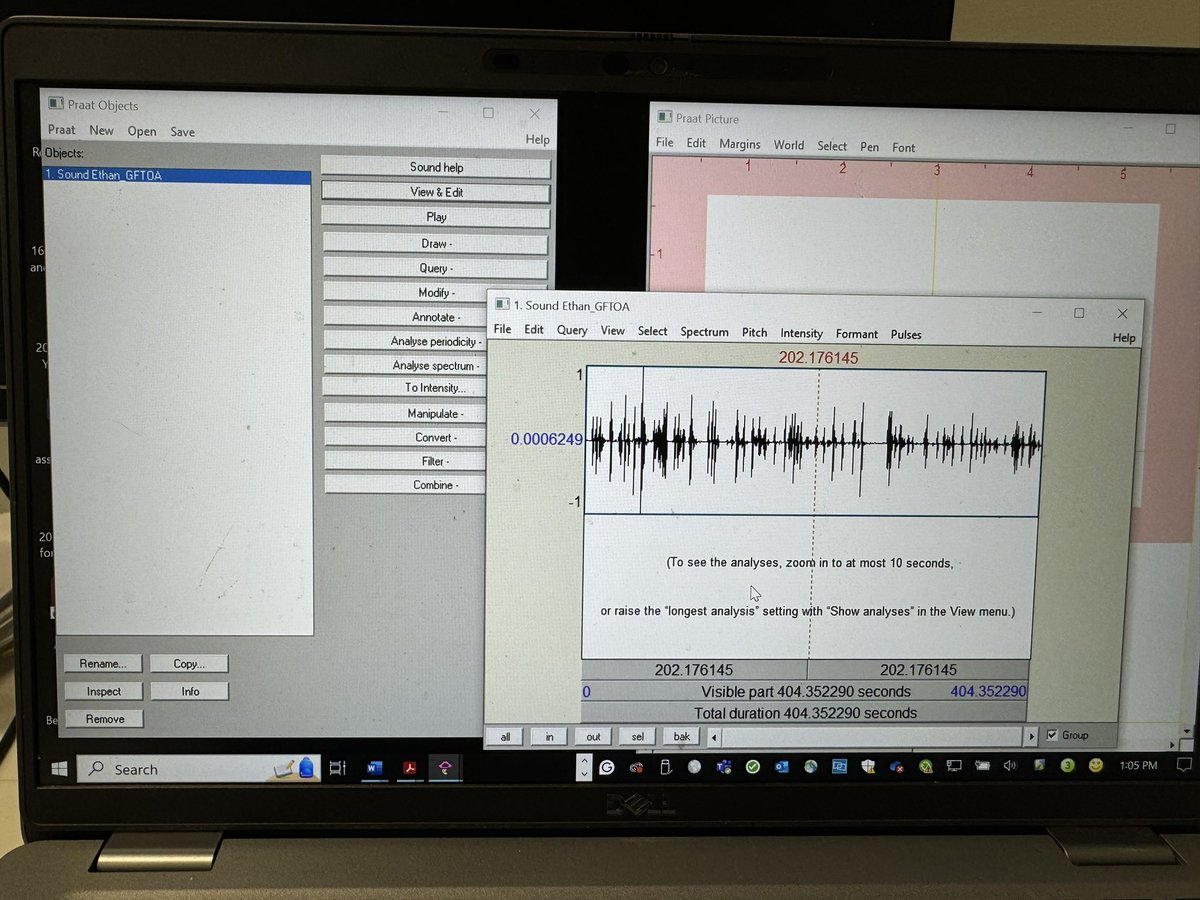Viewport: 1200px width, 900px height.
Task: Open the Save menu in Praat Objects
Action: [182, 131]
